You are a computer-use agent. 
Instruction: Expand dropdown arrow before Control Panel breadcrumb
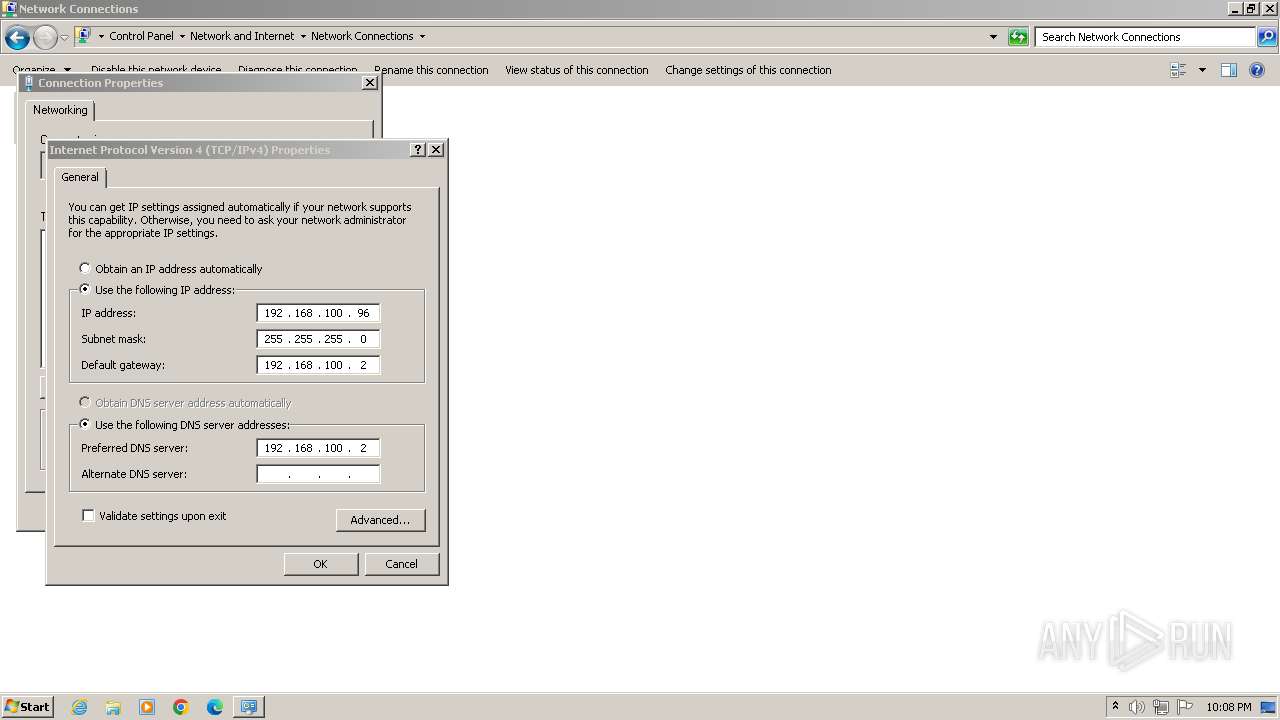(x=101, y=37)
